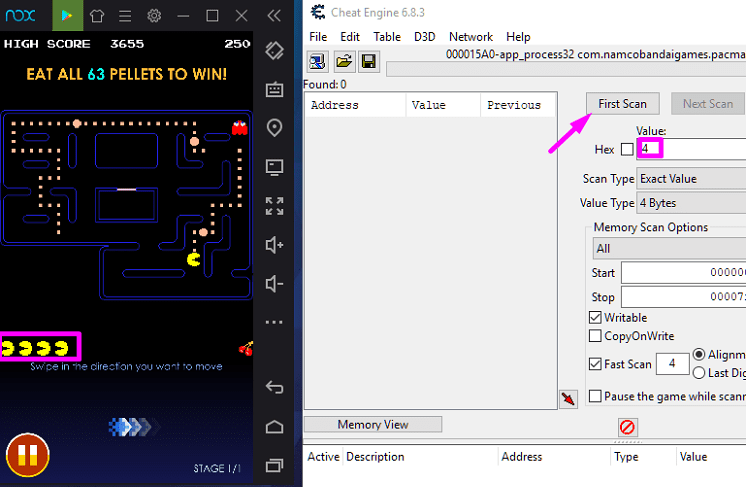Click the open file folder icon

click(344, 61)
